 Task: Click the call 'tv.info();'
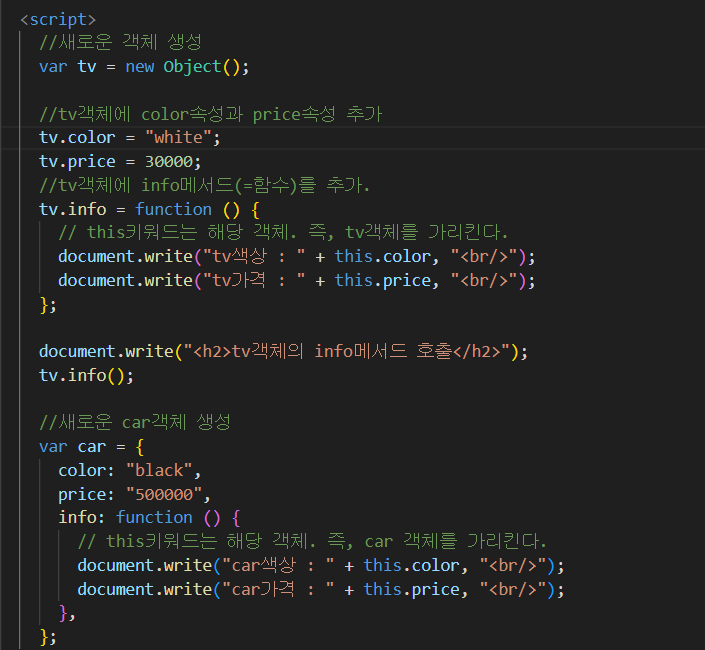[86, 375]
